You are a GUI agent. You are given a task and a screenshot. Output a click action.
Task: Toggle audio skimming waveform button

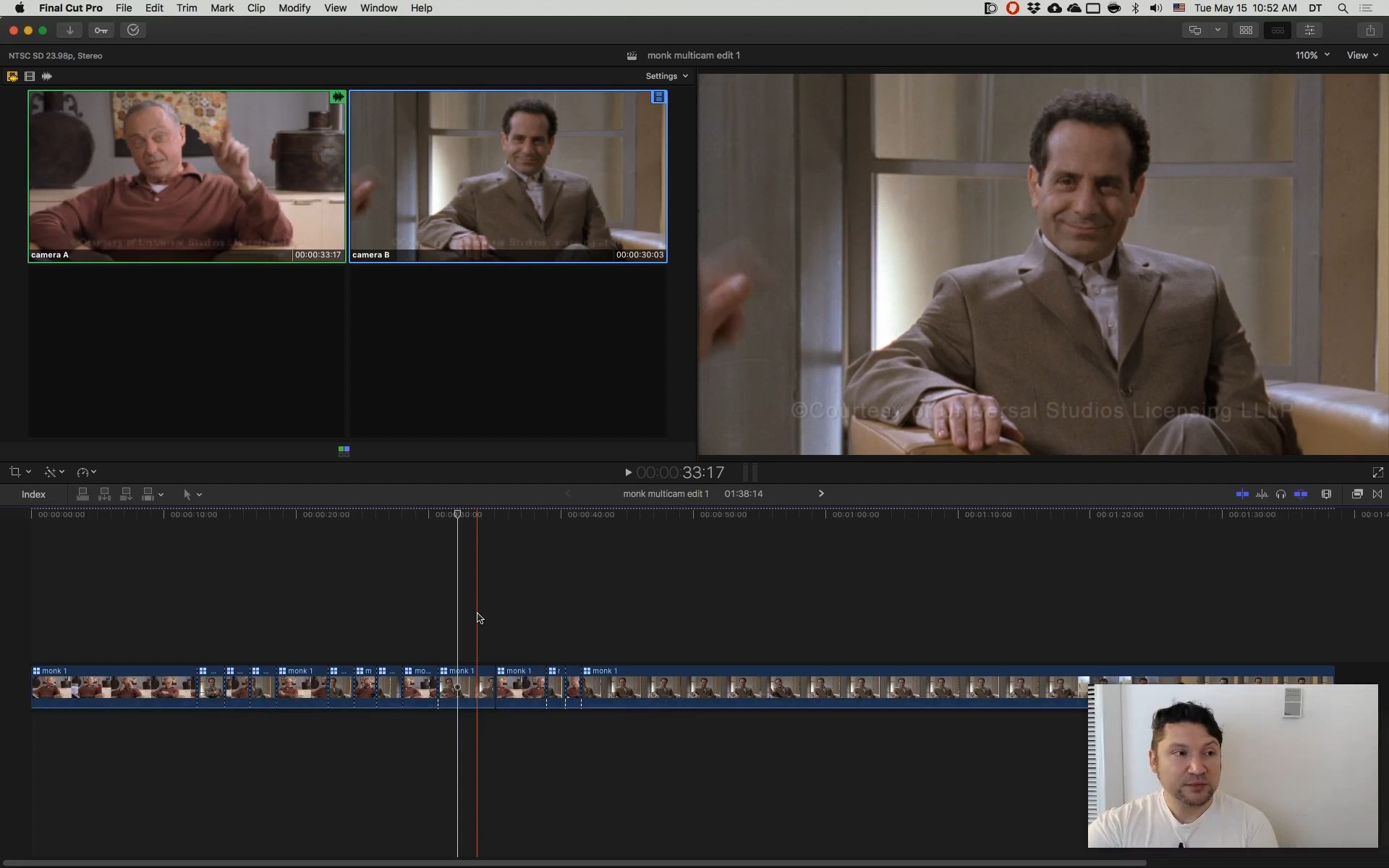(x=1262, y=494)
